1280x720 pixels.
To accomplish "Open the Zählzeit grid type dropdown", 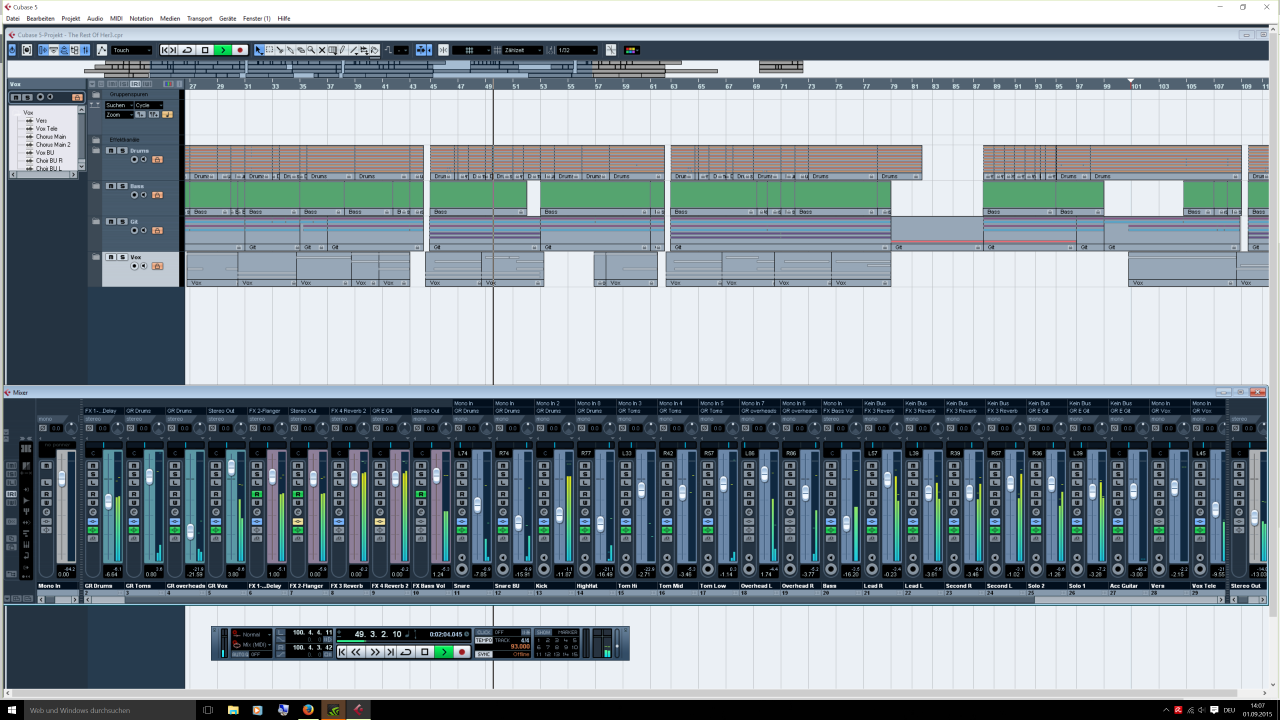I will [x=523, y=50].
